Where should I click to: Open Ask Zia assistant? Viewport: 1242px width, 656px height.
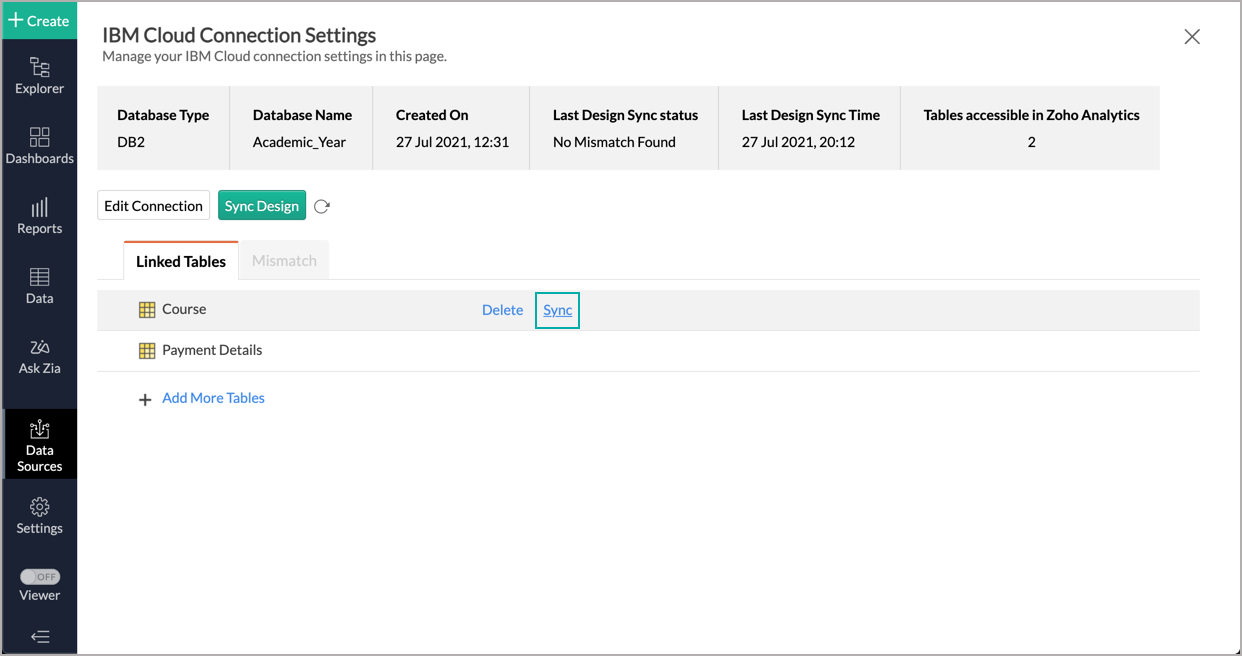pos(39,356)
